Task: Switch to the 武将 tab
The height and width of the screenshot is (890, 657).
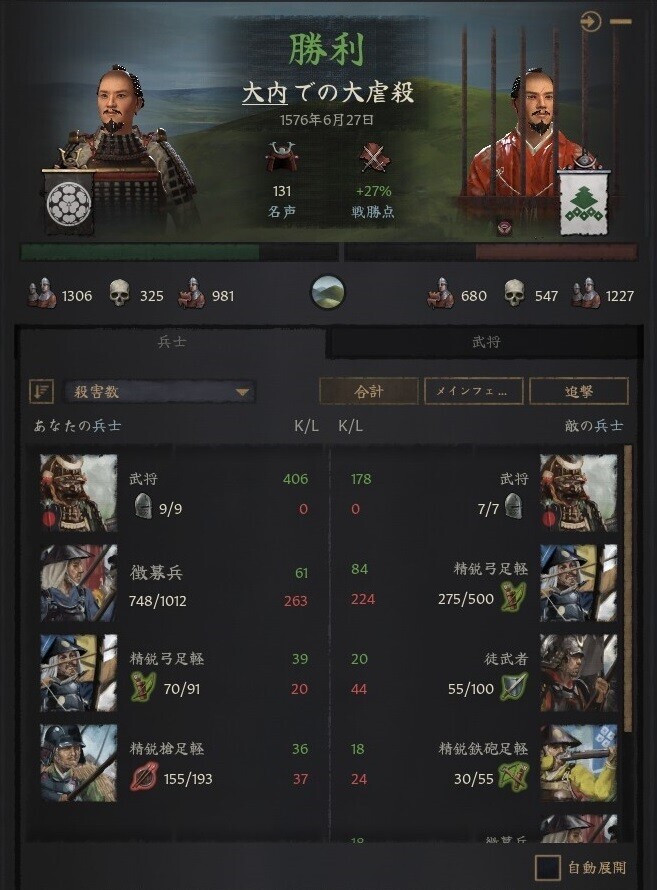Action: [x=486, y=342]
